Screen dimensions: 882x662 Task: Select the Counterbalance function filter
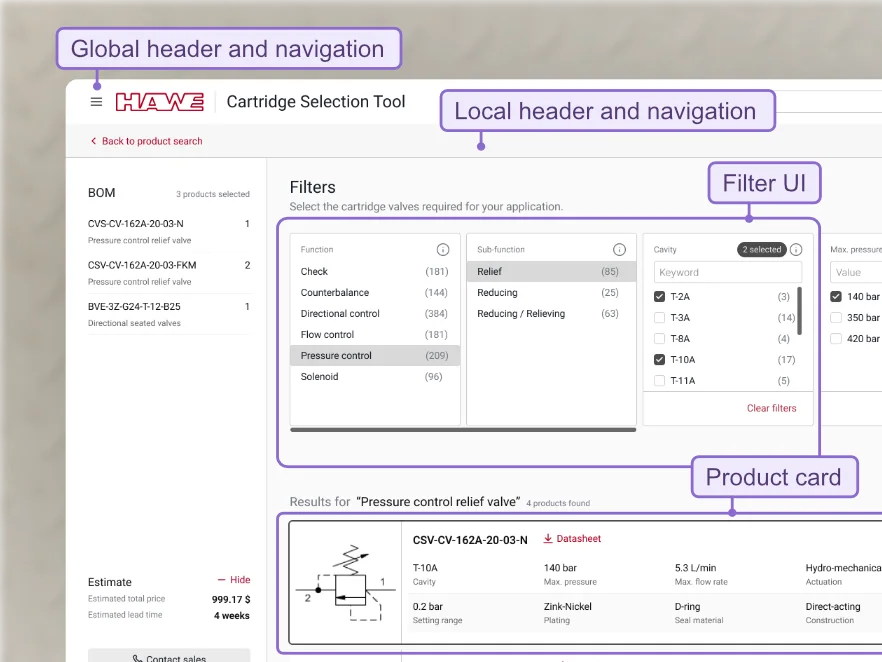point(375,292)
